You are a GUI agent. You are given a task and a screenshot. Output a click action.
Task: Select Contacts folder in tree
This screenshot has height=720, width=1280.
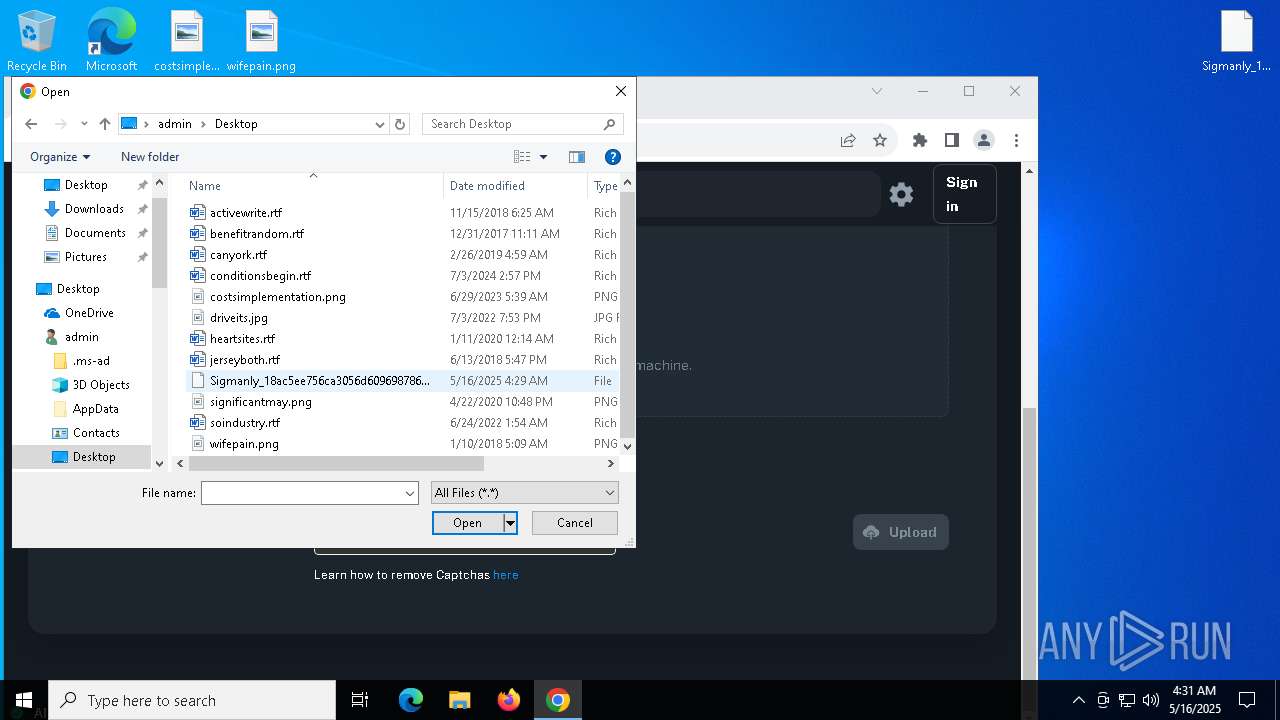click(x=96, y=433)
